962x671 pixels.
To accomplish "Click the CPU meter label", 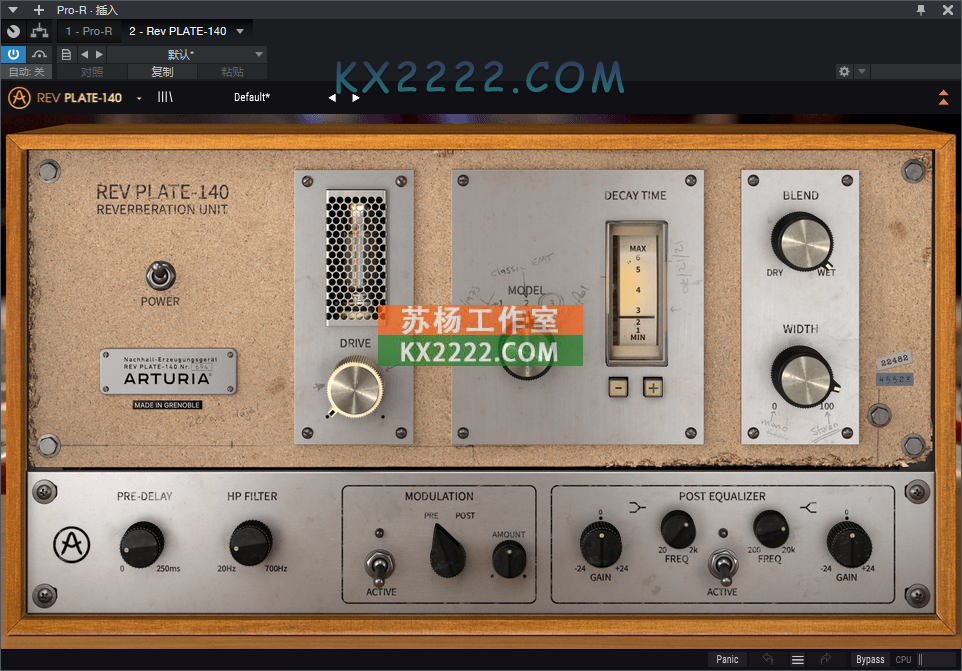I will [903, 659].
